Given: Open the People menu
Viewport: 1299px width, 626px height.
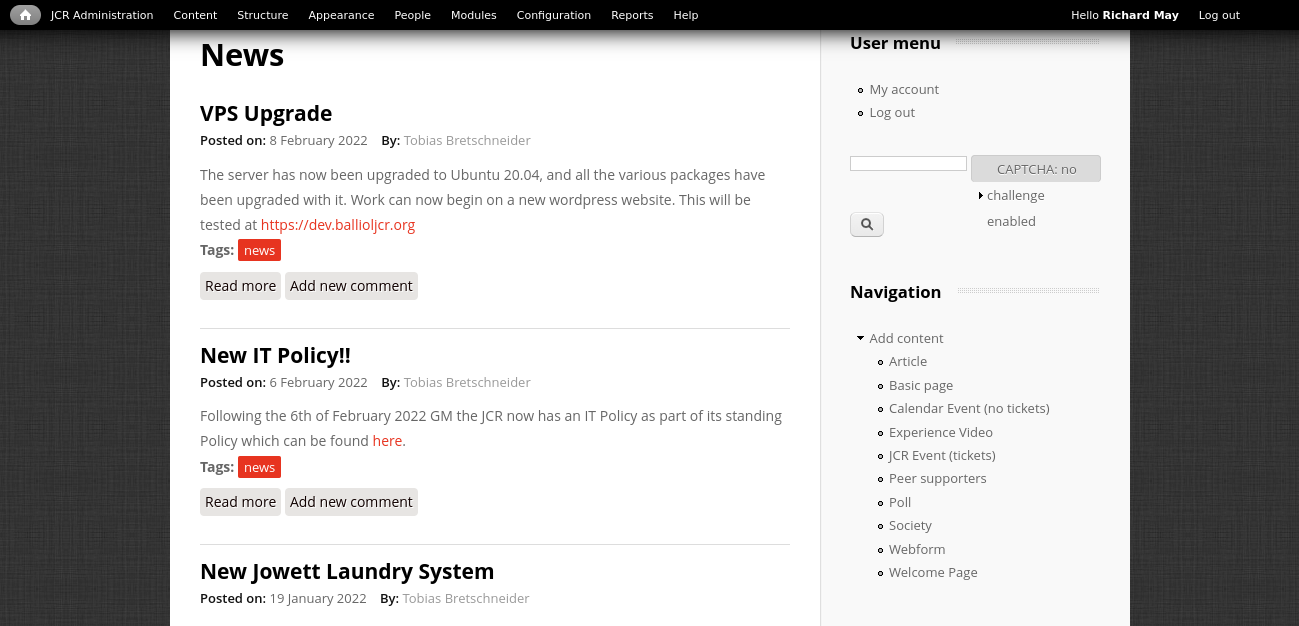Looking at the screenshot, I should point(412,14).
